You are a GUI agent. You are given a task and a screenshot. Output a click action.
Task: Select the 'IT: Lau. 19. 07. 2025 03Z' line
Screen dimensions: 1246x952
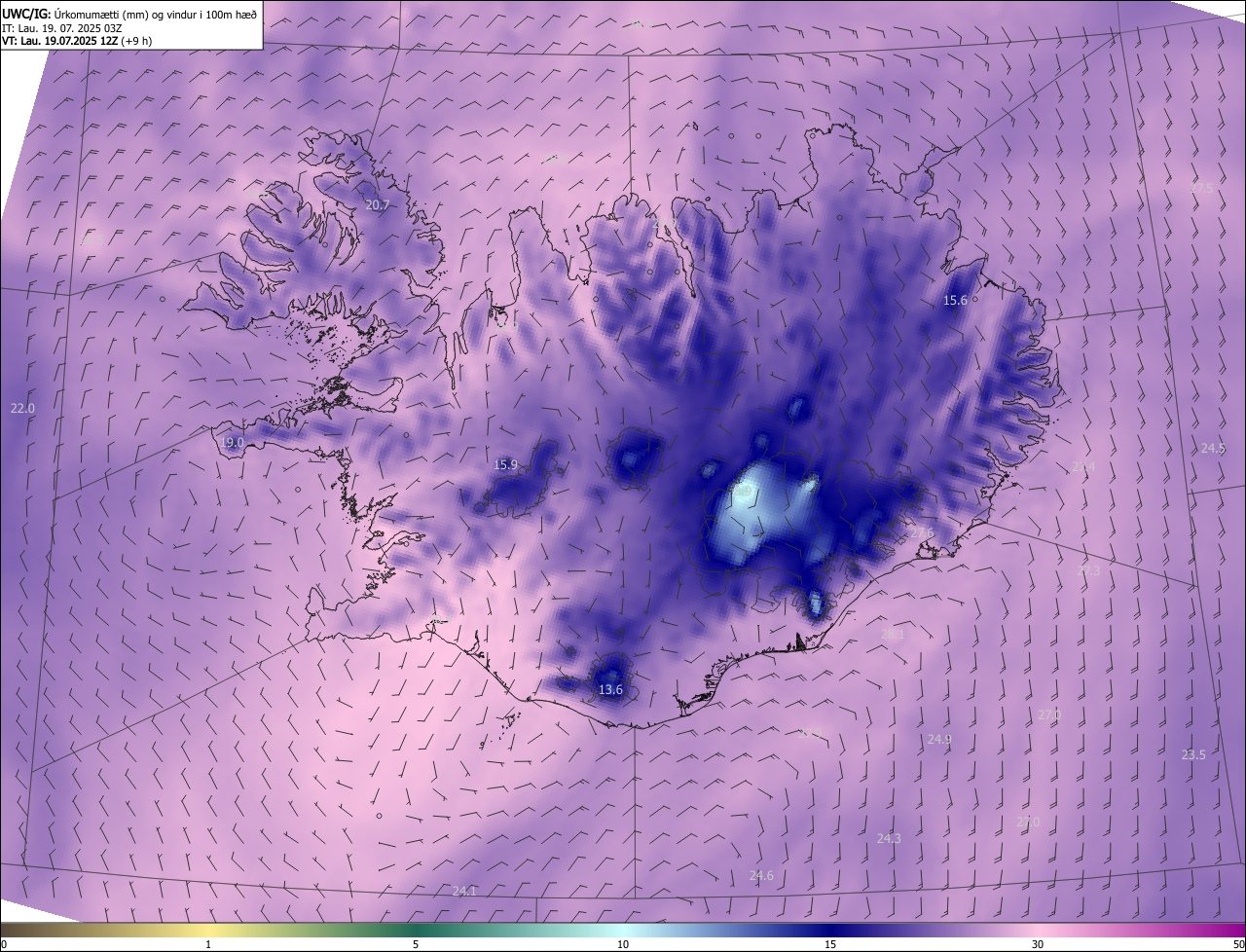60,27
